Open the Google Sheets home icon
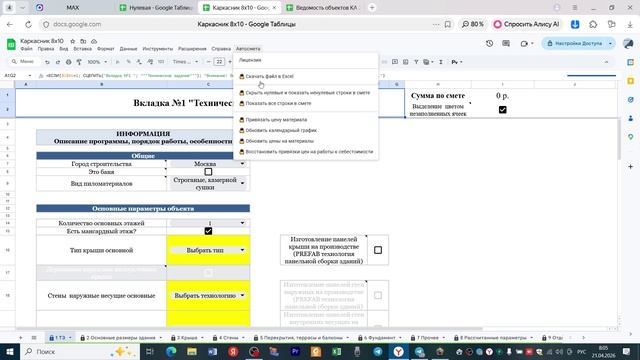This screenshot has height=360, width=640. (11, 44)
